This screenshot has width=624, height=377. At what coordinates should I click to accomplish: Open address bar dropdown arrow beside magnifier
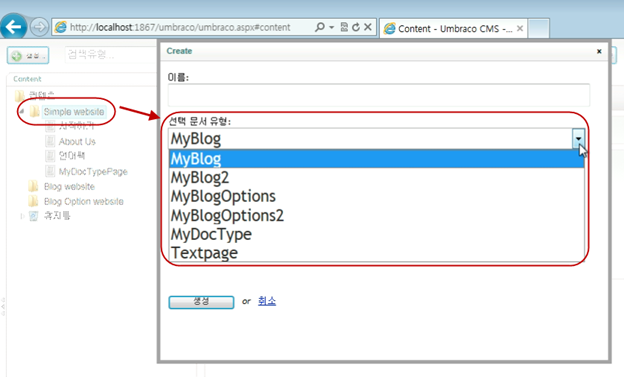[332, 27]
